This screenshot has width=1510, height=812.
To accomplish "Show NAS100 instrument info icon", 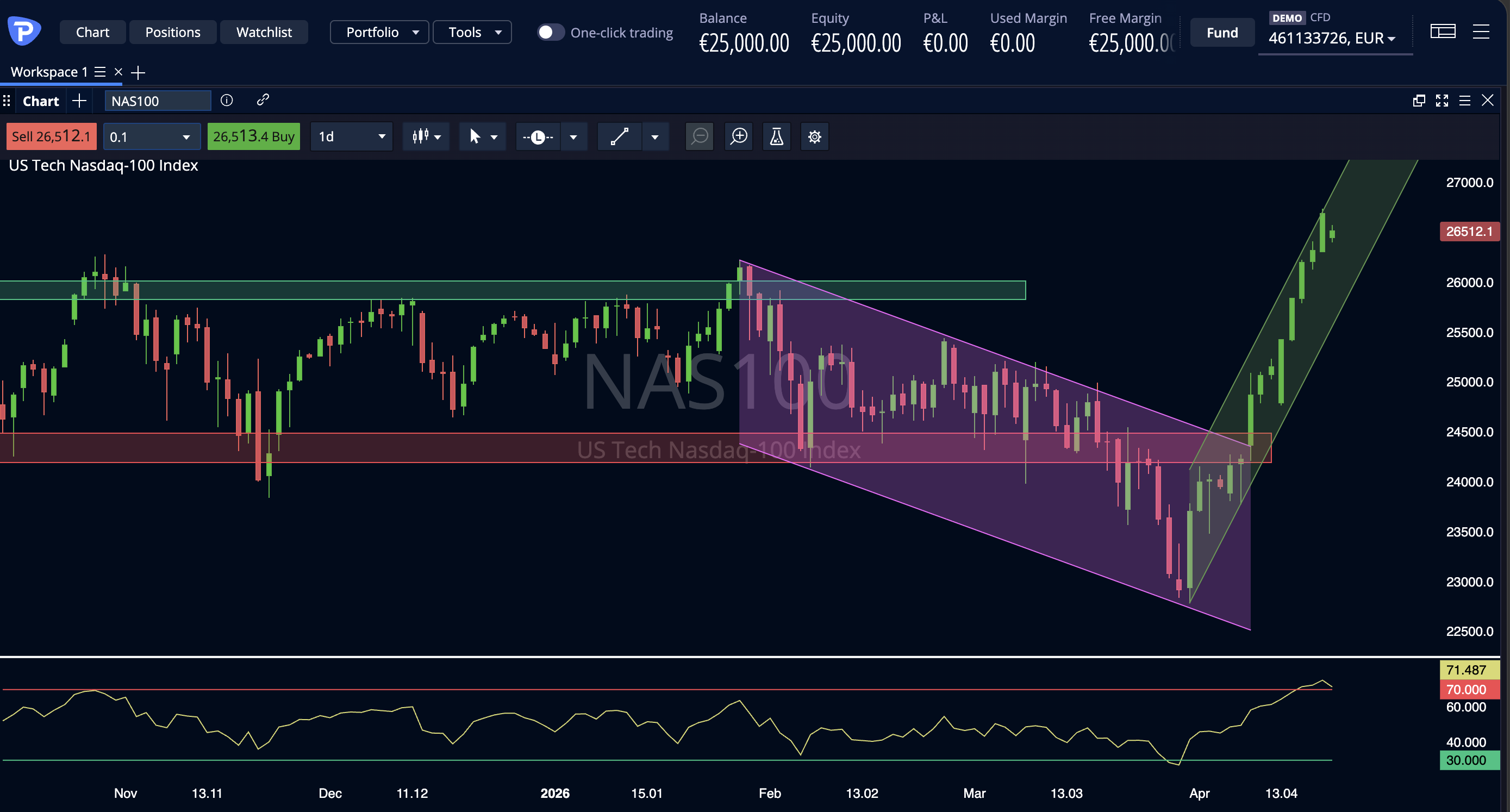I will click(227, 100).
